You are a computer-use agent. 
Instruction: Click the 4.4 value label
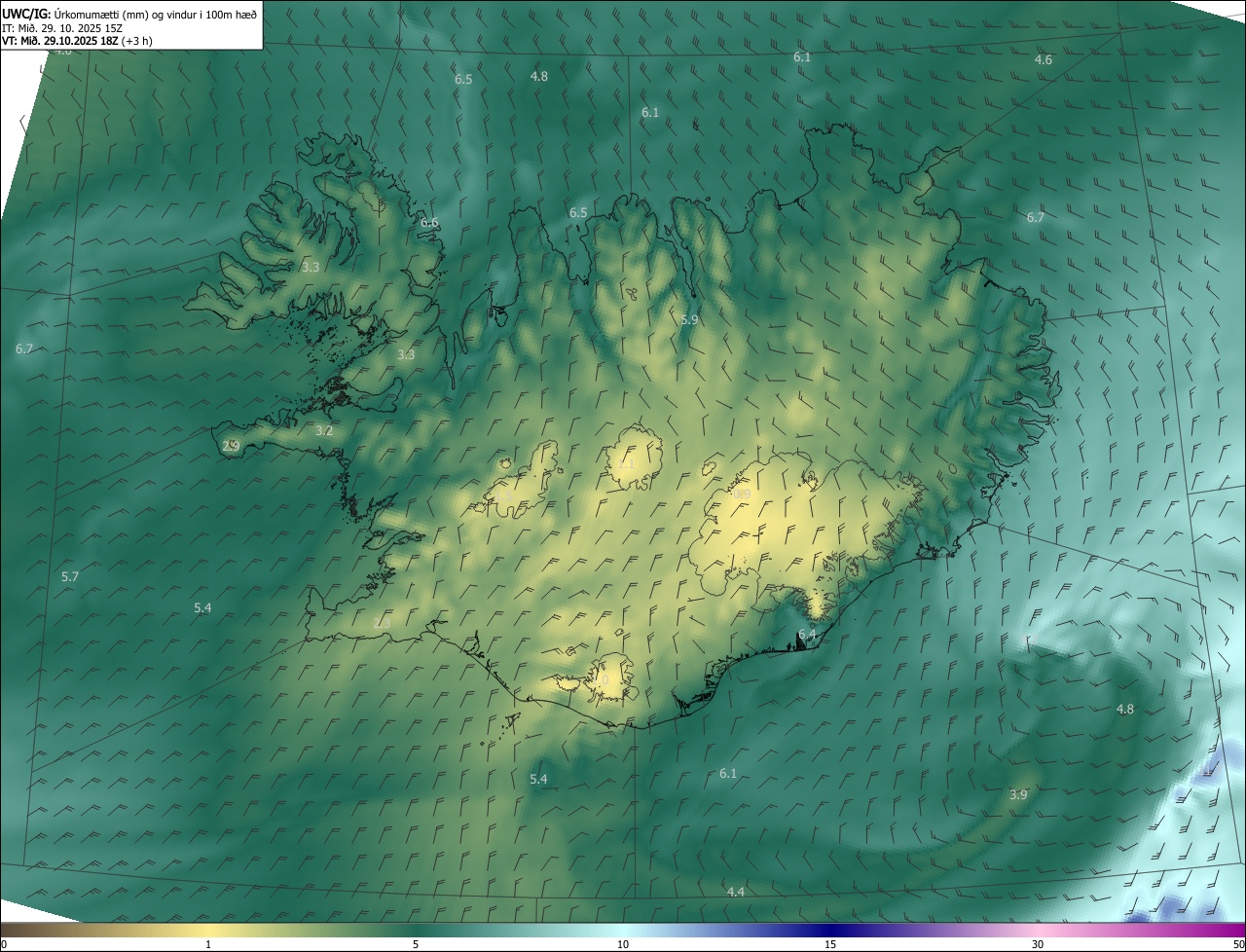736,893
